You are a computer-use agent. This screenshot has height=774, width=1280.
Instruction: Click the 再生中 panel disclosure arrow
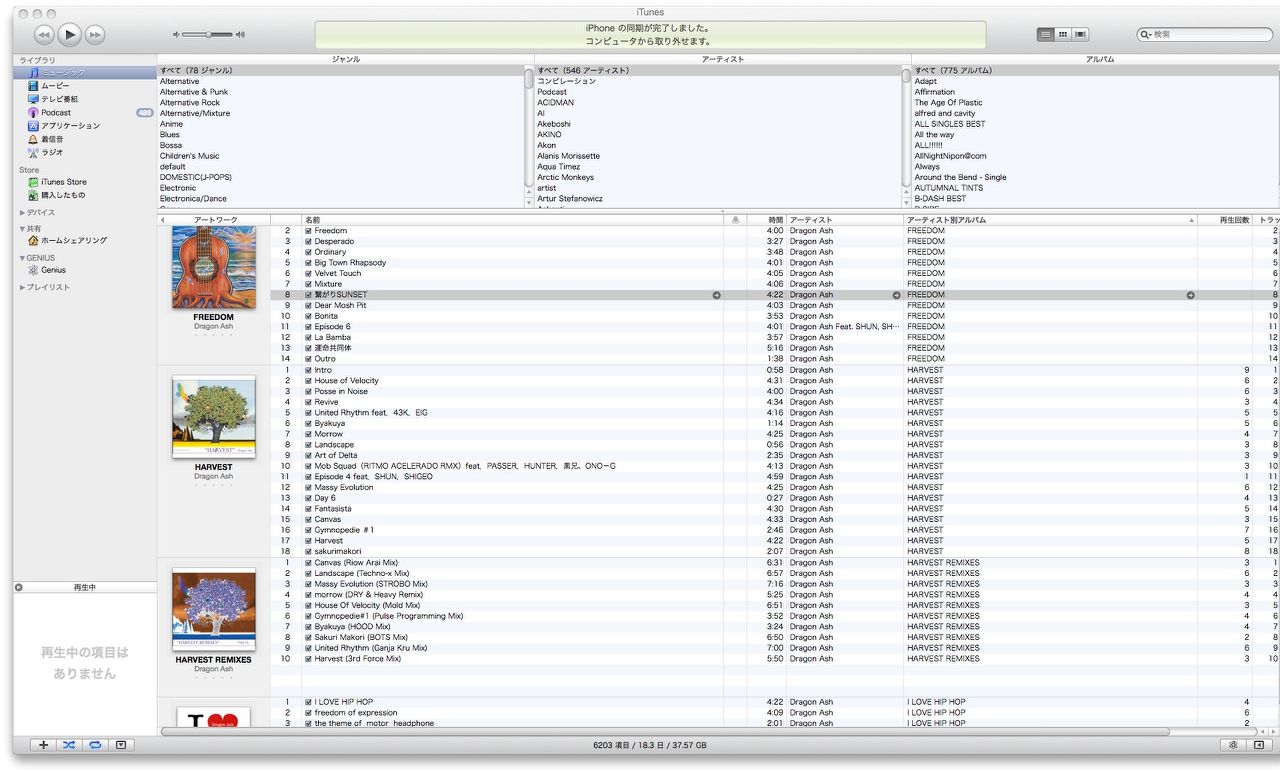coord(19,587)
